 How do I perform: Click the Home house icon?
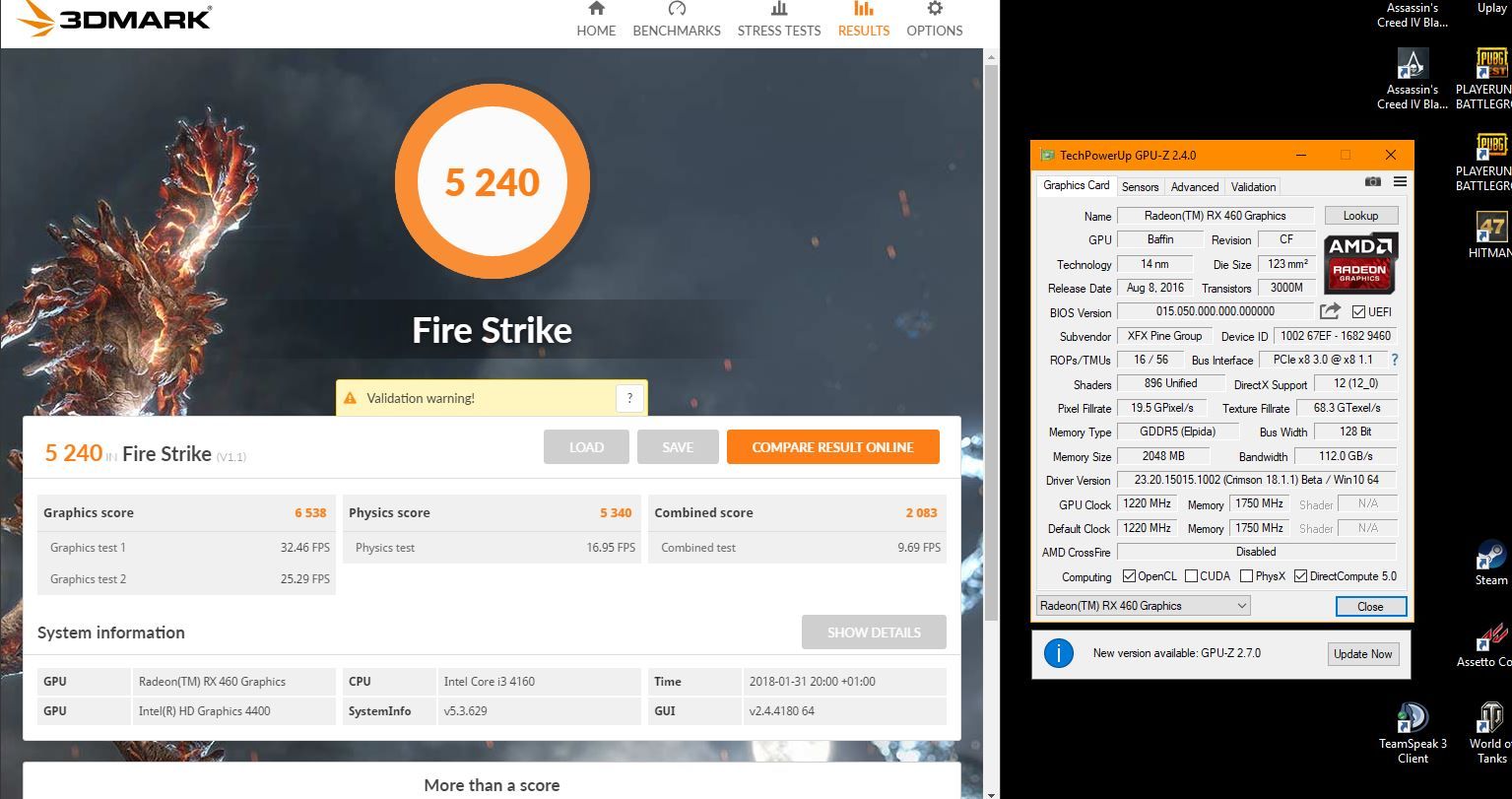[x=596, y=9]
